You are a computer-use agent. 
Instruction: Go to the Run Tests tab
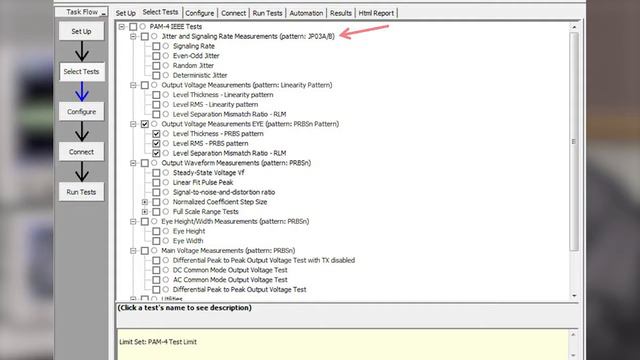(x=267, y=13)
